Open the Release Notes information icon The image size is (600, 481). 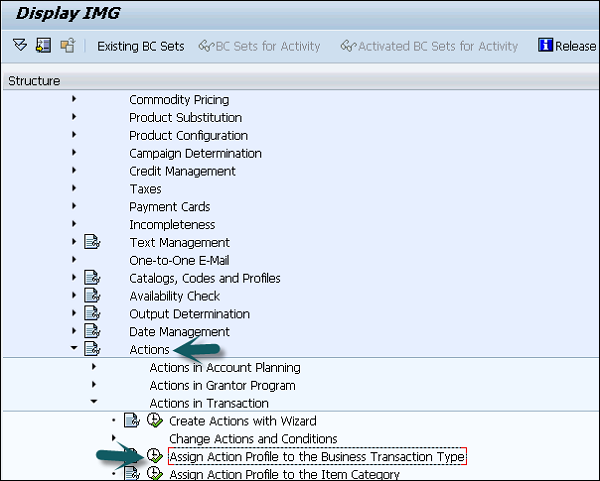(546, 46)
